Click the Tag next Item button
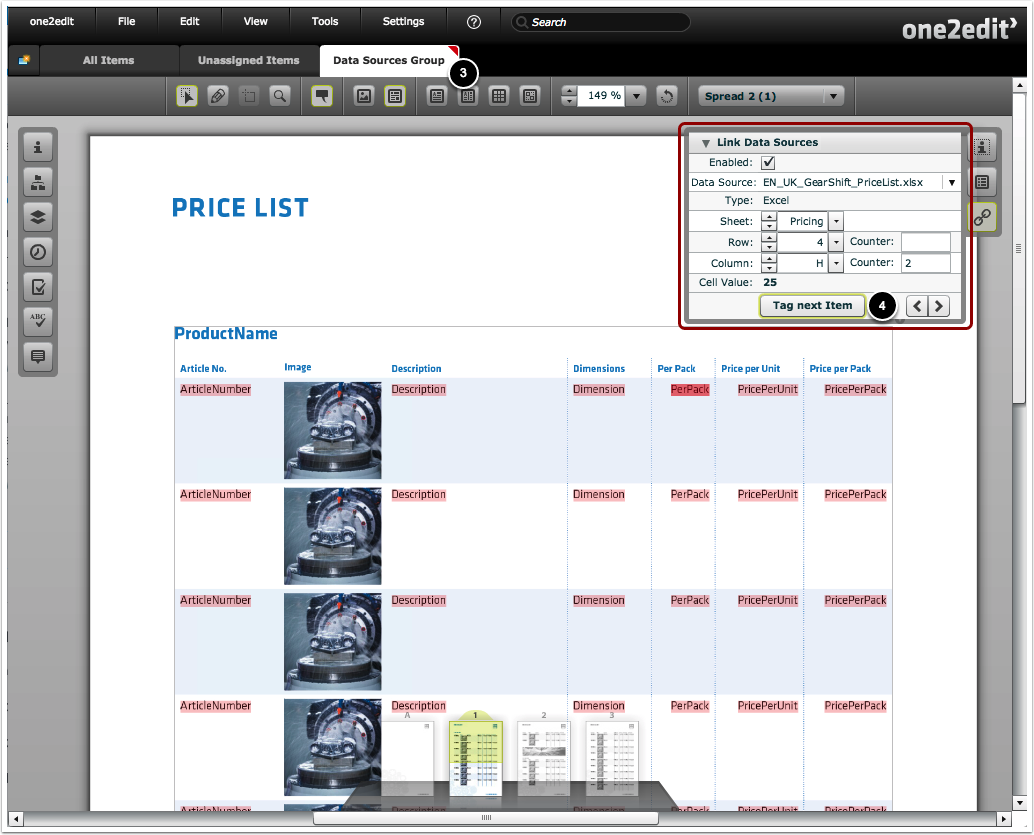 click(x=812, y=306)
